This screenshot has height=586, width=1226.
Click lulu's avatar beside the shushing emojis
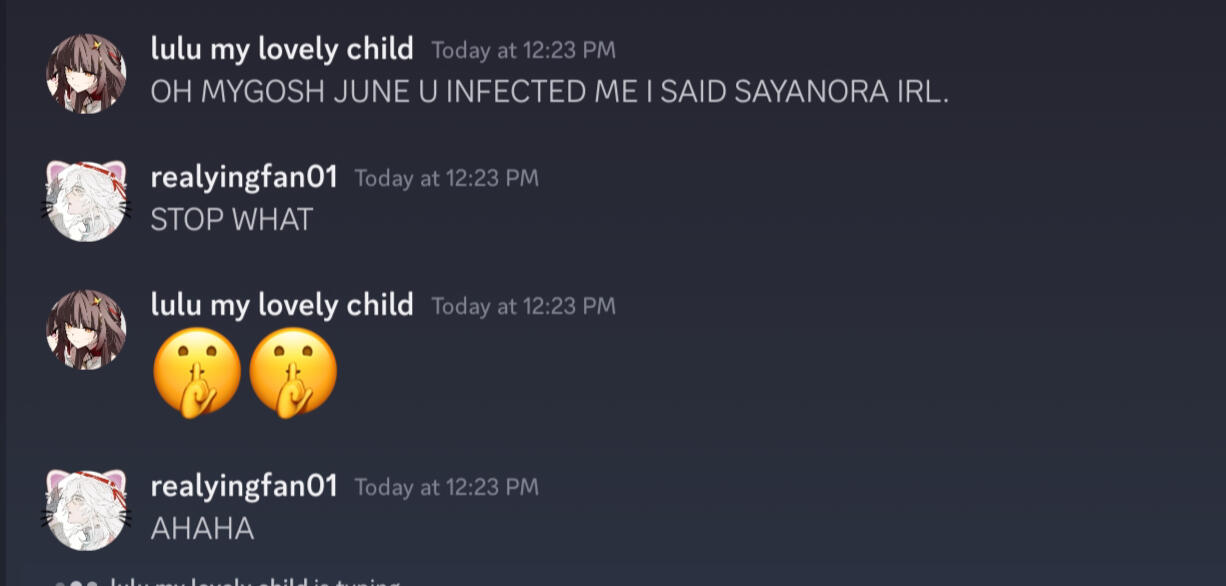(86, 329)
